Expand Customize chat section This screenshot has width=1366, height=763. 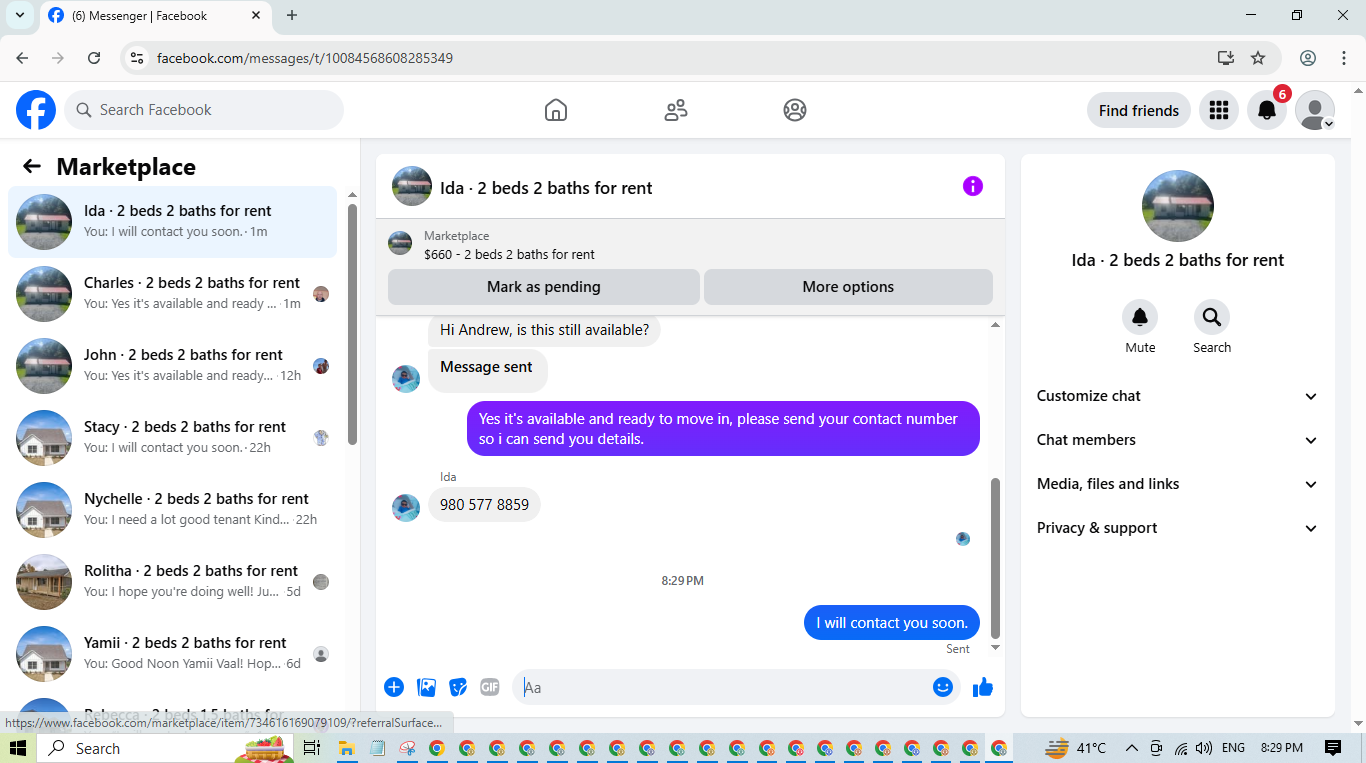tap(1178, 396)
